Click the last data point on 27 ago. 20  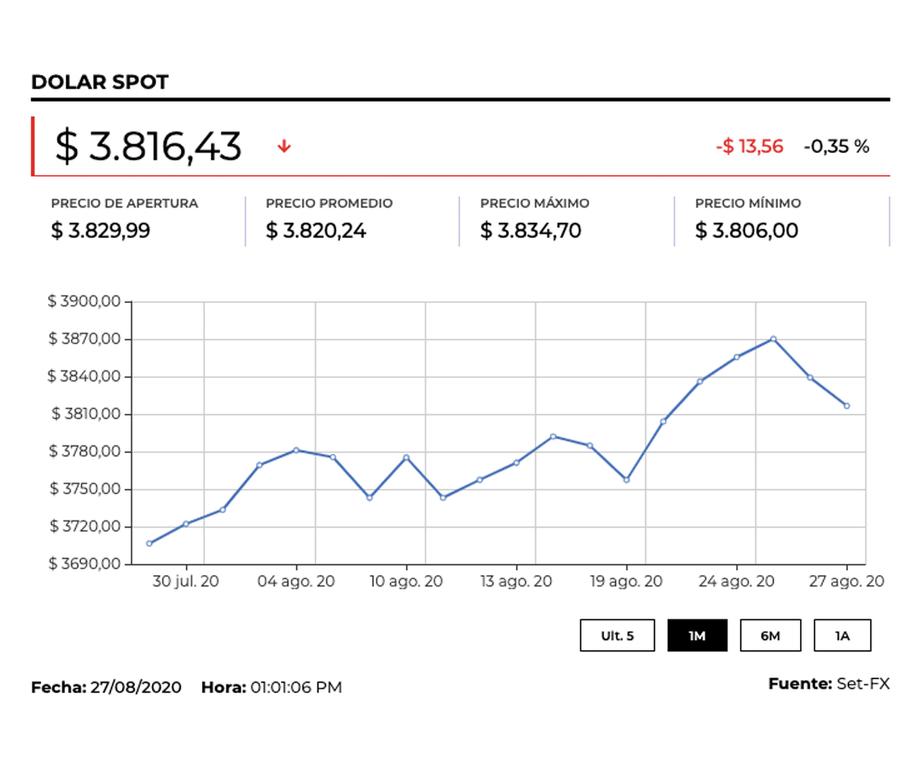847,405
